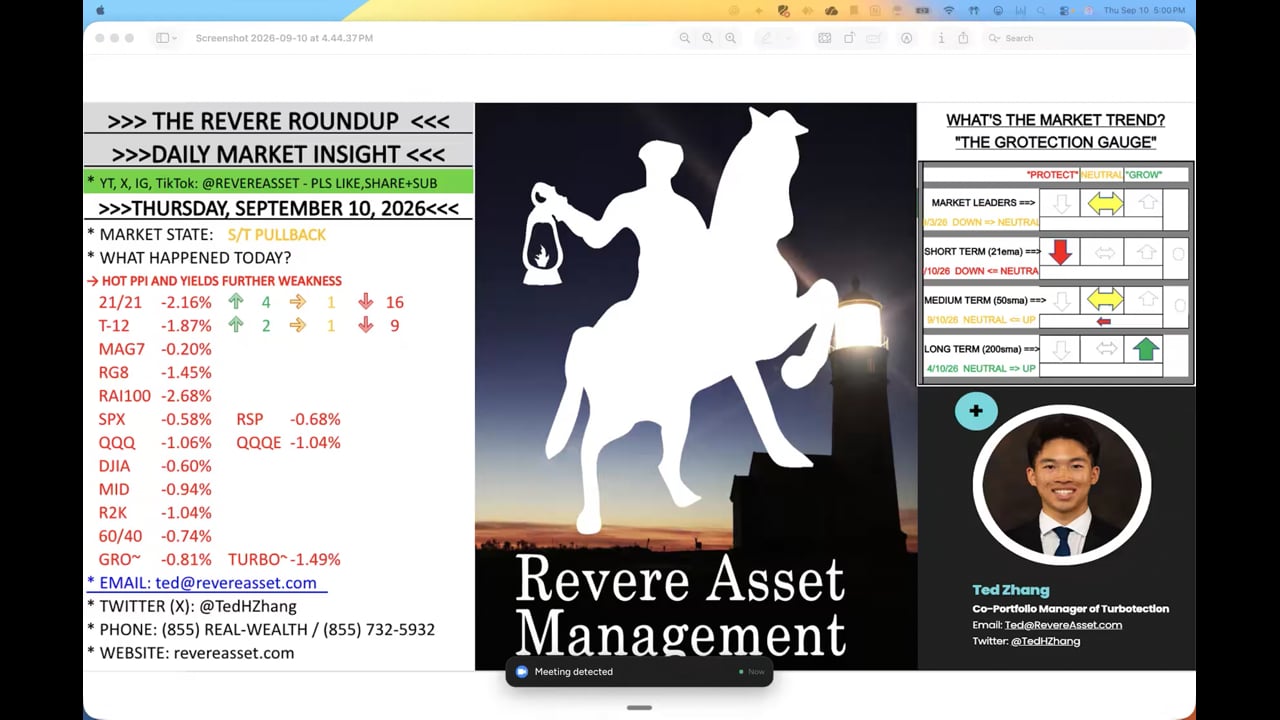Viewport: 1280px width, 720px height.
Task: Click Ted Zhang's profile photo
Action: (x=1061, y=486)
